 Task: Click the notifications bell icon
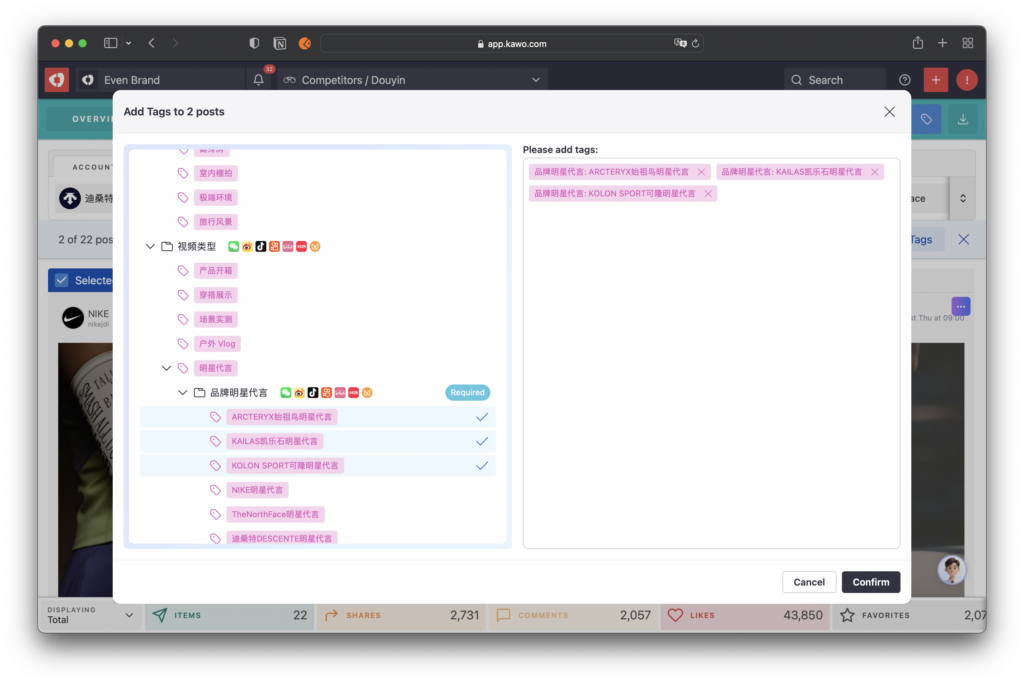coord(259,80)
